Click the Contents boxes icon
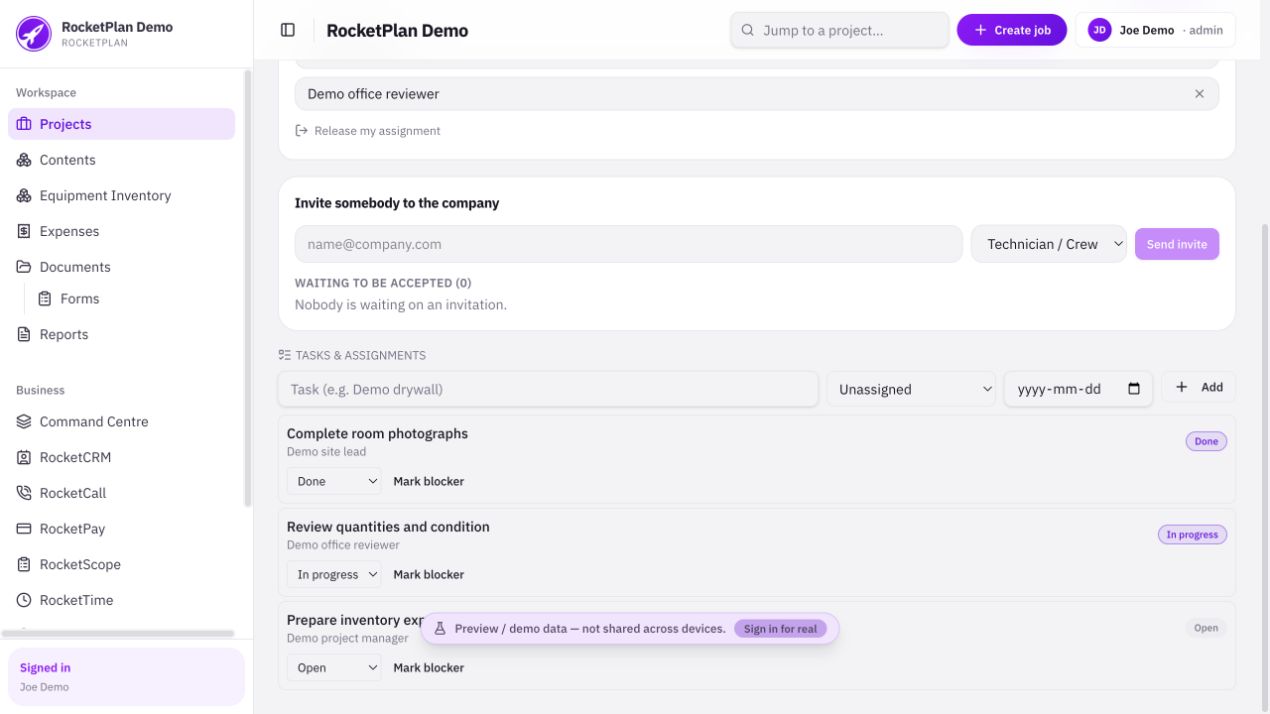 click(x=24, y=160)
